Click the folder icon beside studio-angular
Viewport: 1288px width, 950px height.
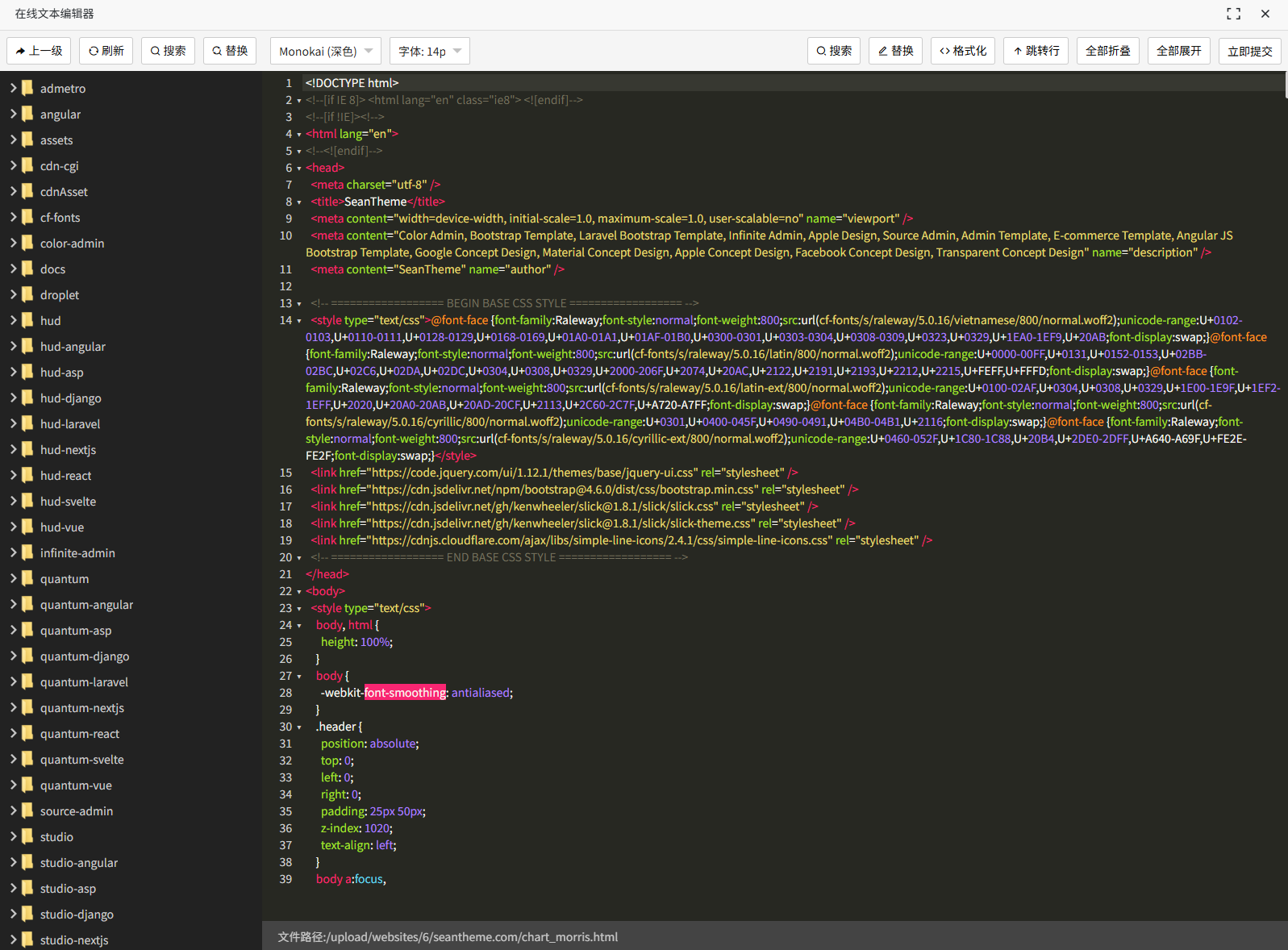pyautogui.click(x=27, y=862)
